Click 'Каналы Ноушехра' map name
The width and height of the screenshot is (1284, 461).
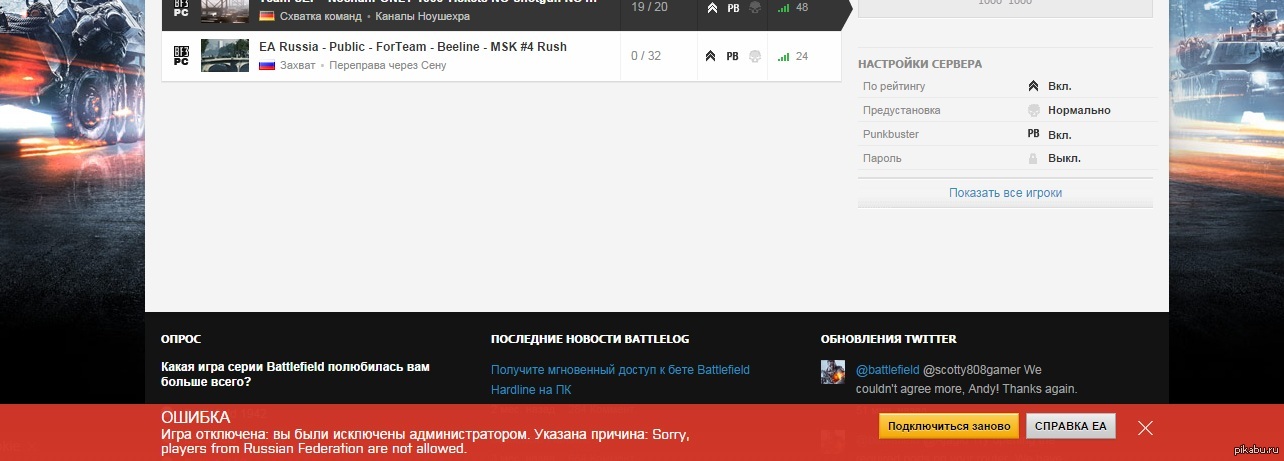tap(422, 16)
